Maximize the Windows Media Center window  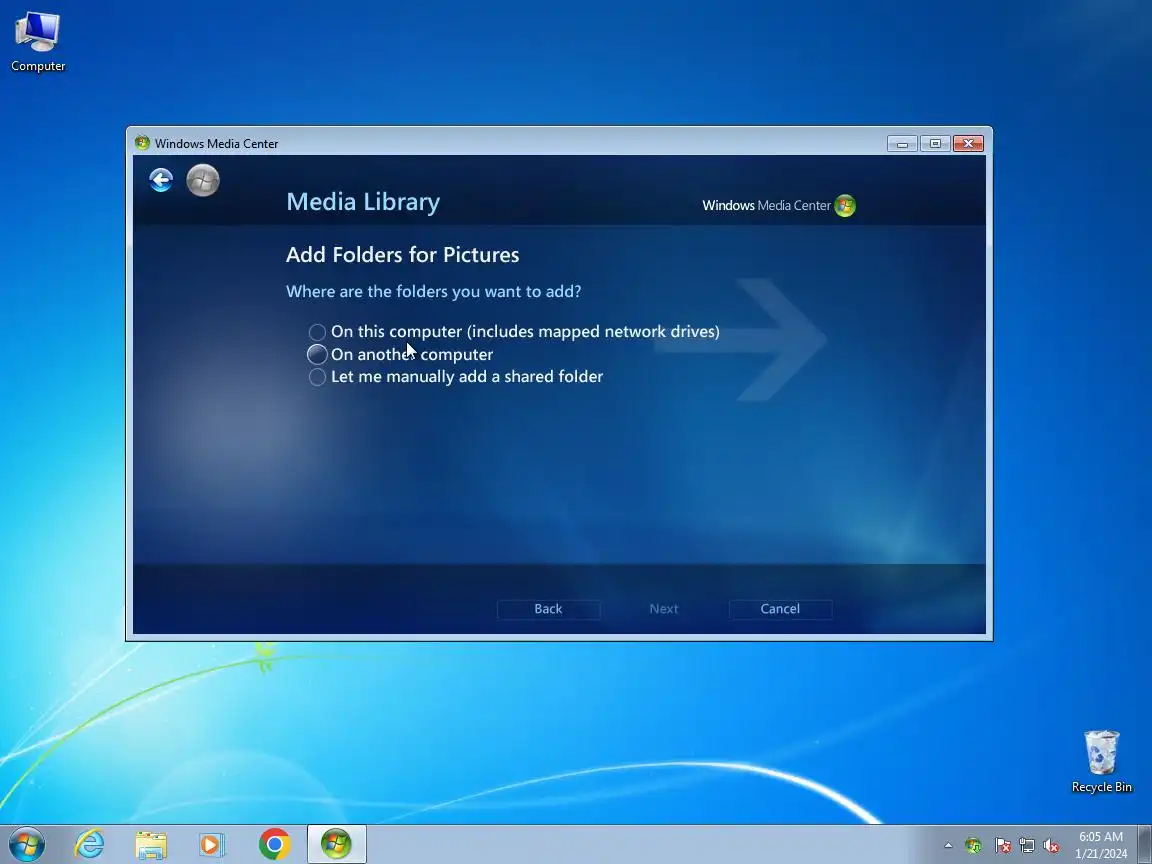(935, 144)
